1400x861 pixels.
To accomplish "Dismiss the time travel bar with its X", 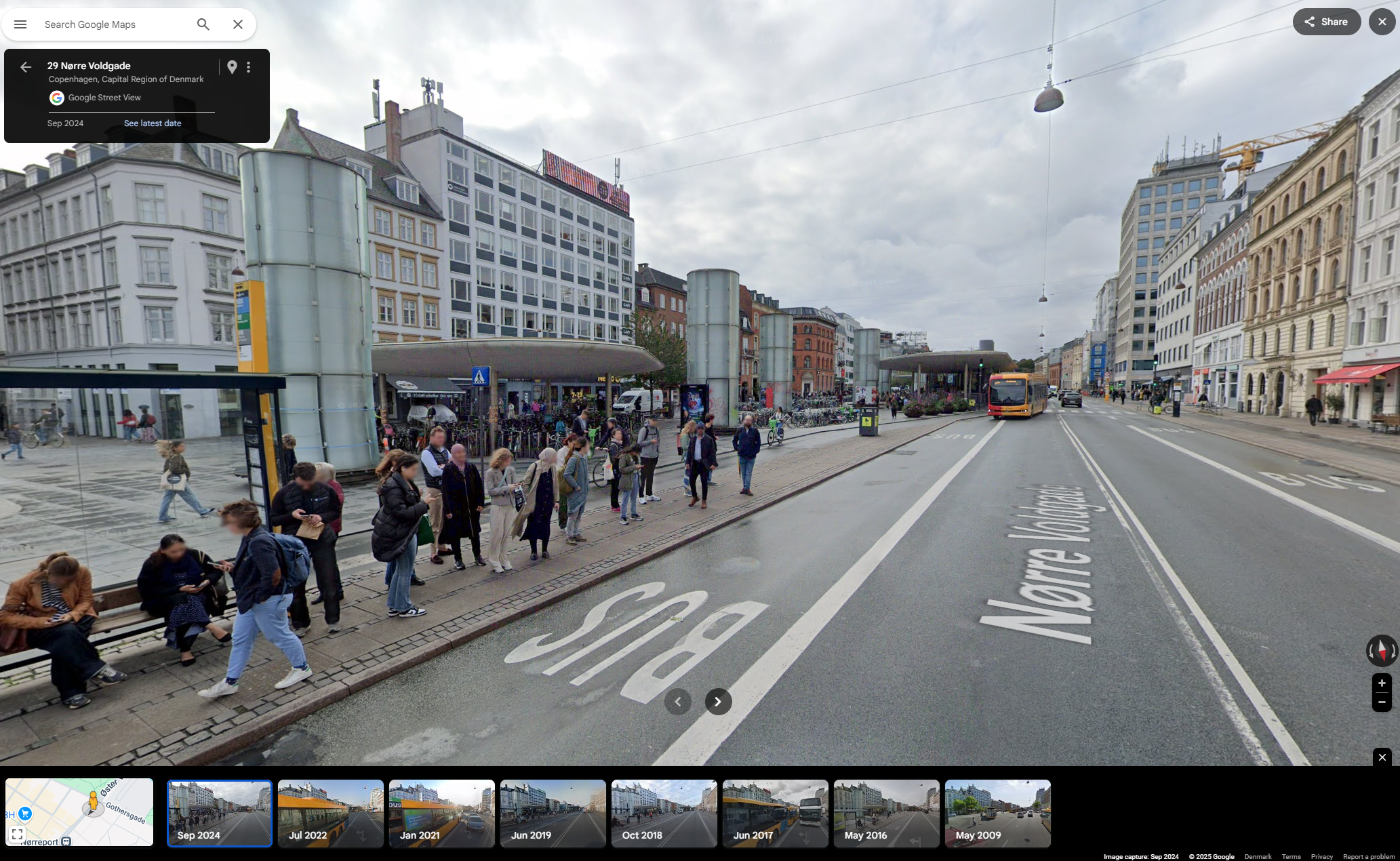I will click(1382, 757).
